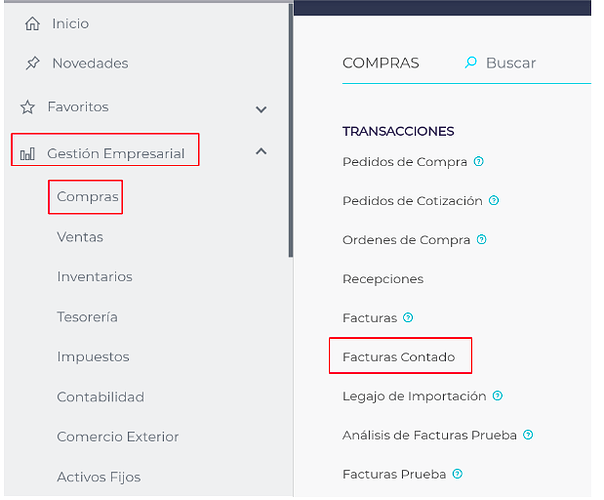Click the Gestión Empresarial chart icon
This screenshot has height=500, width=604.
pos(28,154)
